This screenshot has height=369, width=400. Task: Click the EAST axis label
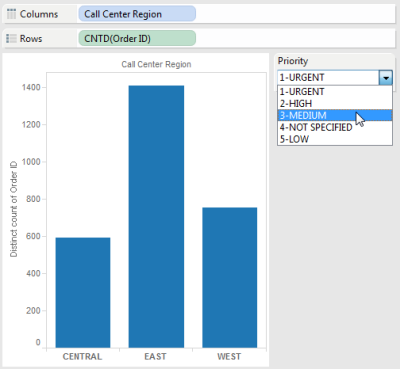coord(155,357)
